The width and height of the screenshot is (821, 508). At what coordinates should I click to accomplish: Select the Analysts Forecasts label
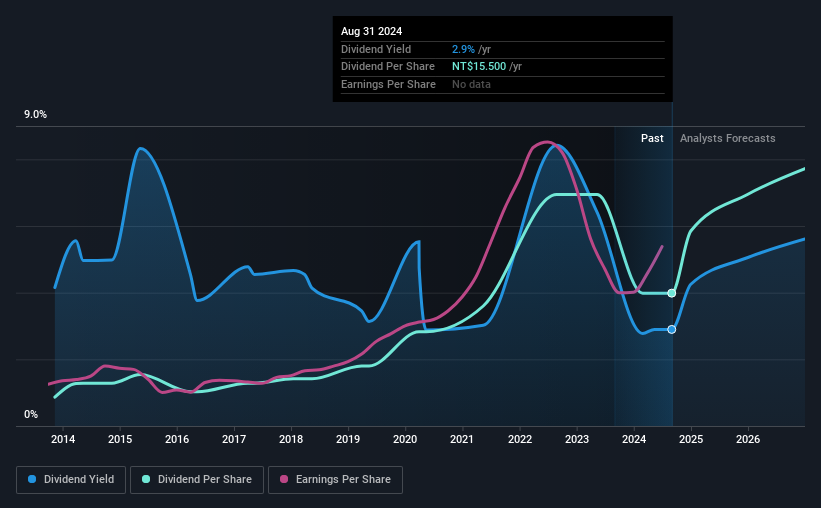pos(727,138)
